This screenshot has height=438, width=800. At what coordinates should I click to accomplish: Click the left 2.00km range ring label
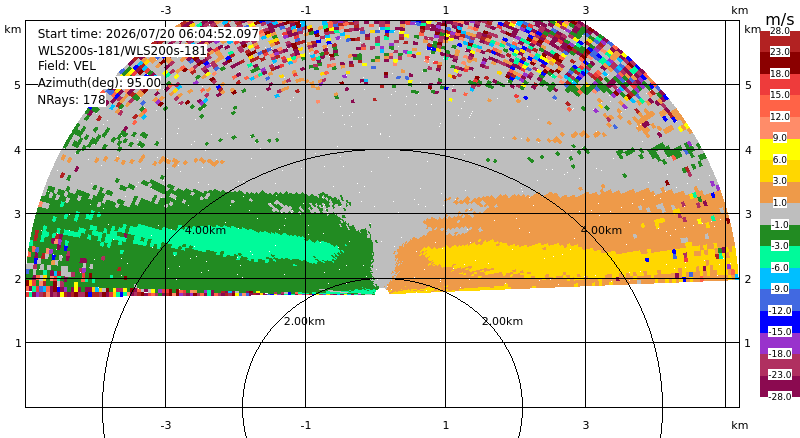tap(304, 321)
